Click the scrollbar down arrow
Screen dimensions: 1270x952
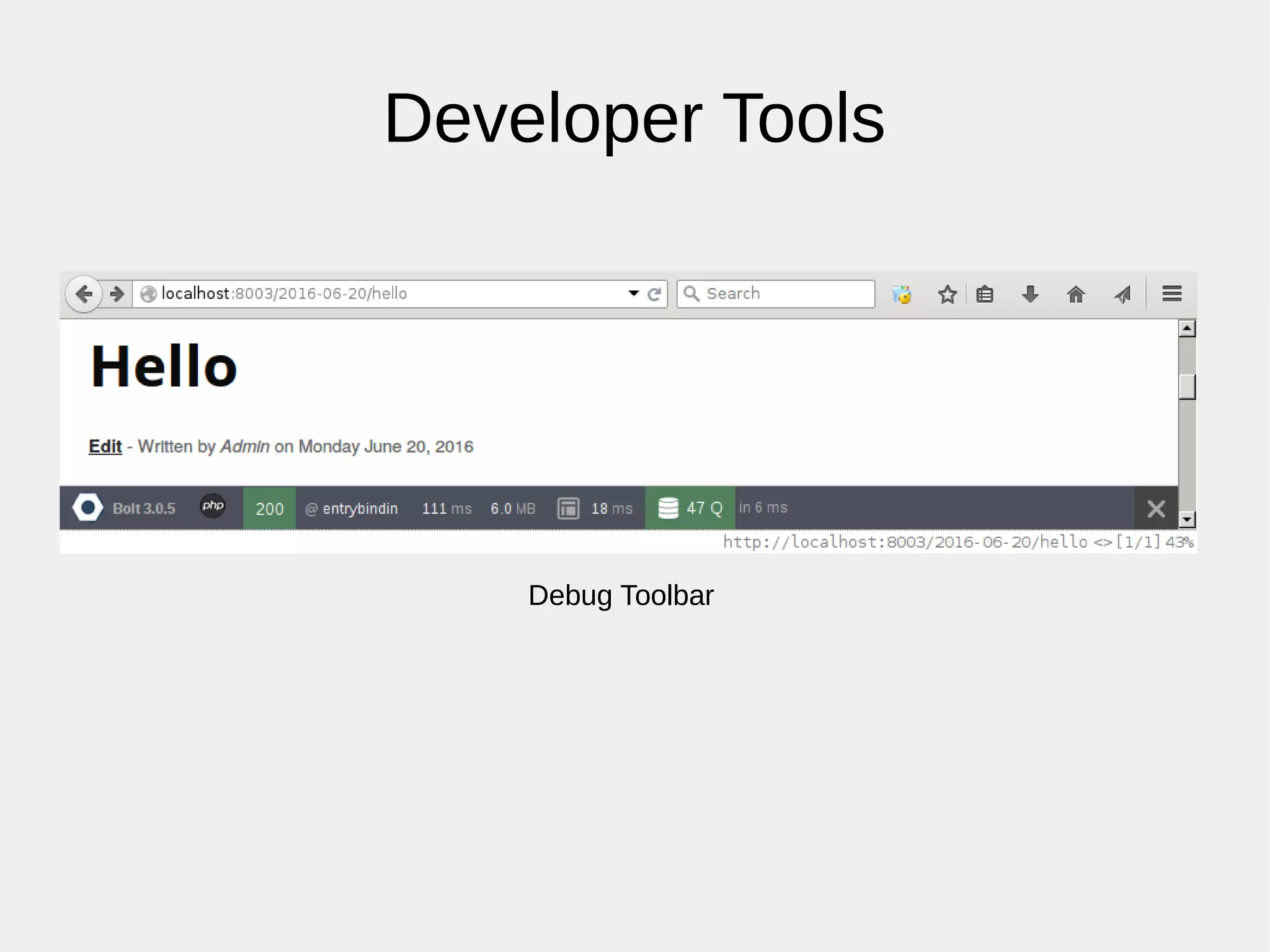tap(1187, 520)
